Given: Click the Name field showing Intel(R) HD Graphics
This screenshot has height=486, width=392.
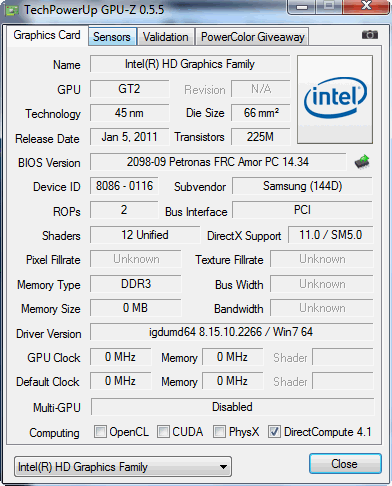Looking at the screenshot, I should (190, 64).
